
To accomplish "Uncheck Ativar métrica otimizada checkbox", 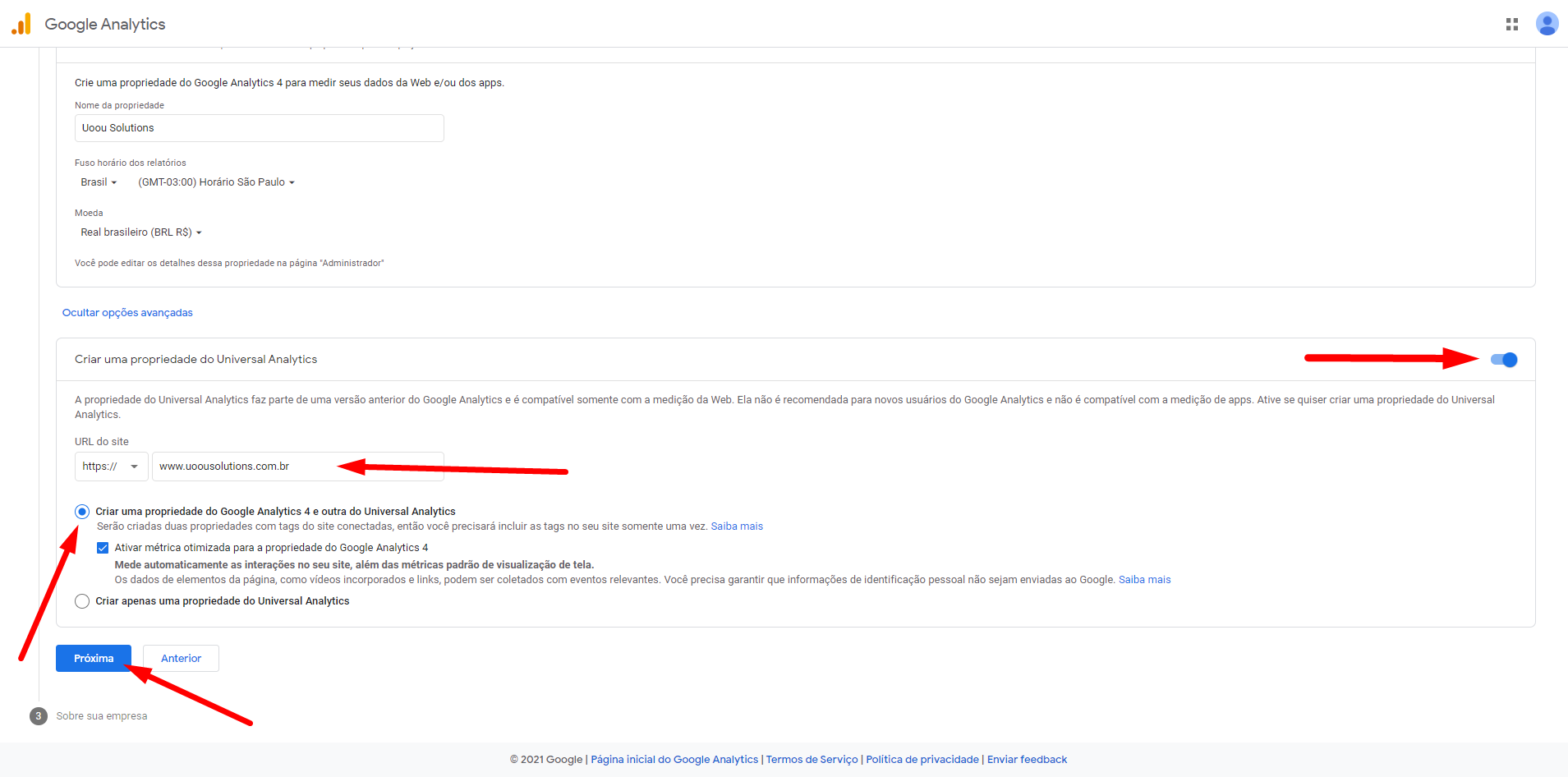I will (x=103, y=548).
